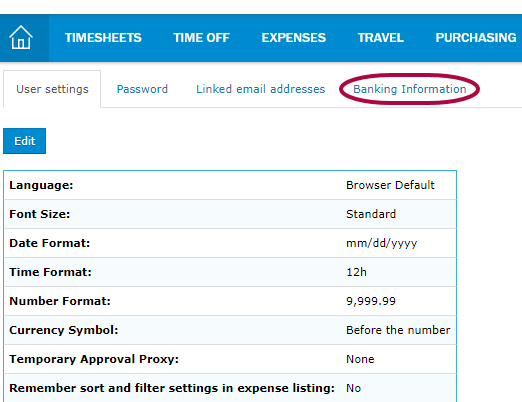Select the Language row
Image resolution: width=522 pixels, height=402 pixels.
230,185
